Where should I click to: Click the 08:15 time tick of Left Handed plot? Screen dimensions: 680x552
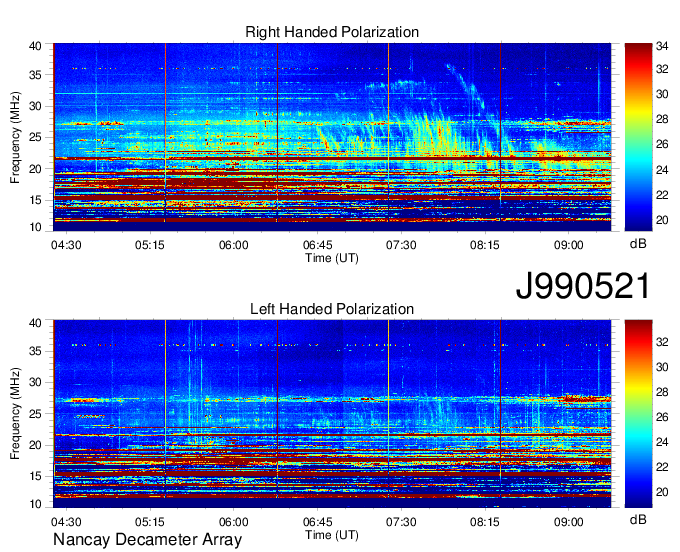point(485,522)
